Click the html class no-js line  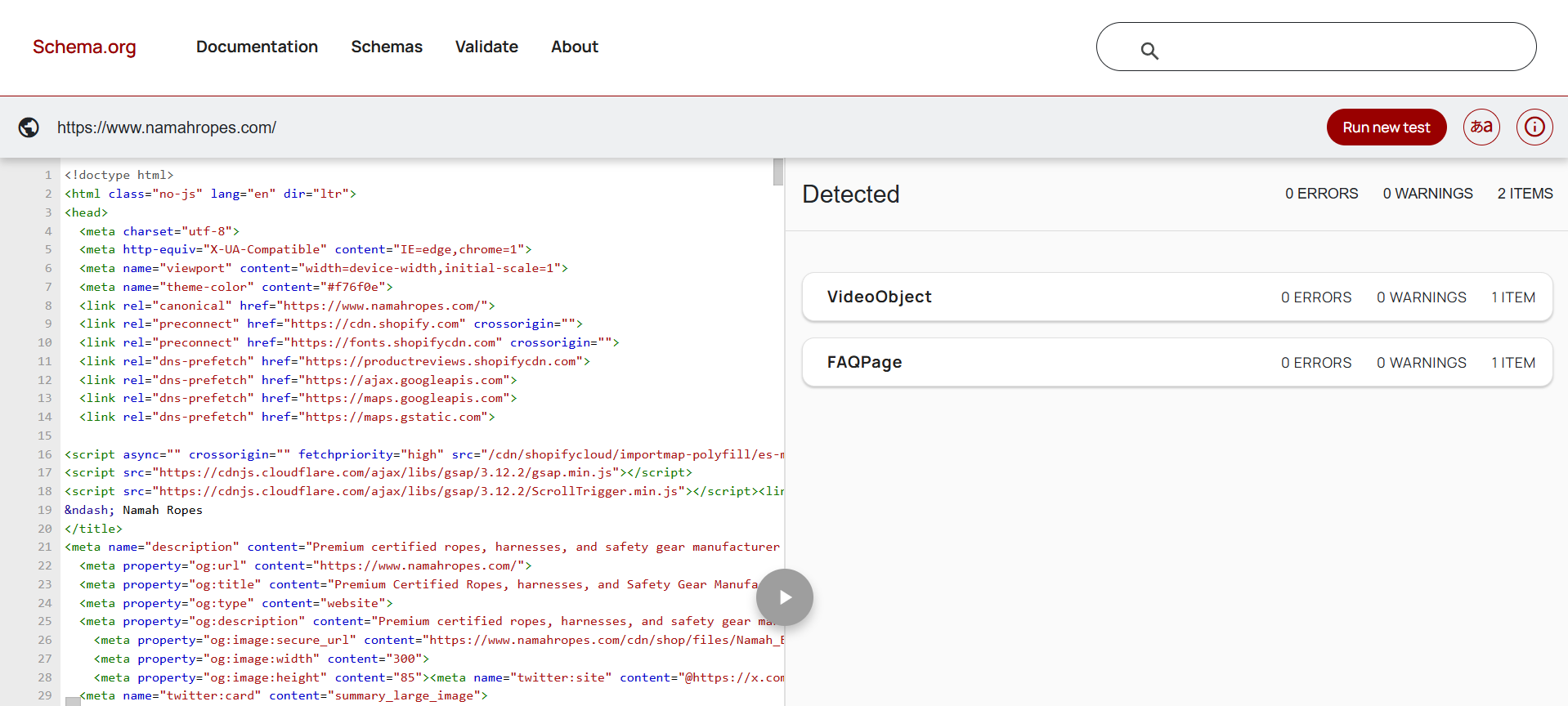[210, 194]
